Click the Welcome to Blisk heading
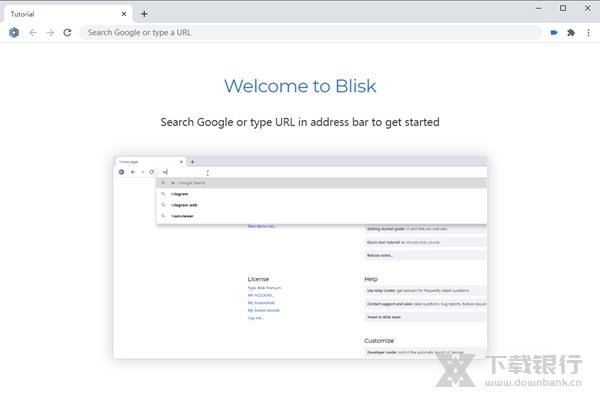Screen dimensions: 600x396 tap(300, 86)
